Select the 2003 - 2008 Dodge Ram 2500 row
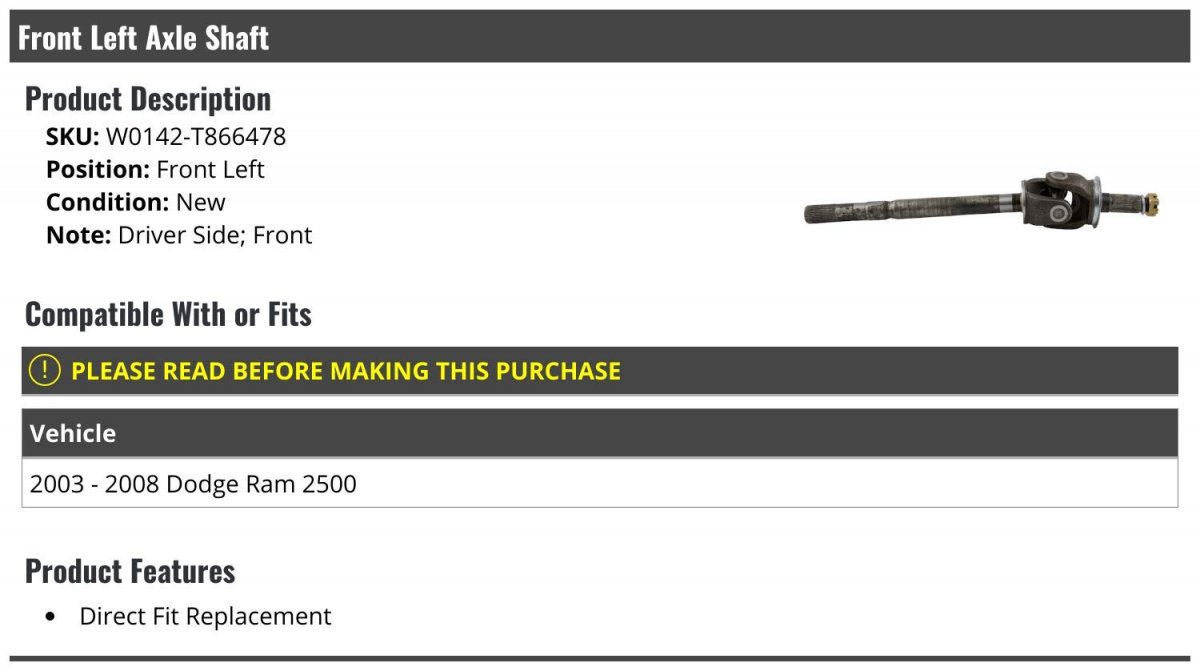Screen dimensions: 1200x671 600,484
